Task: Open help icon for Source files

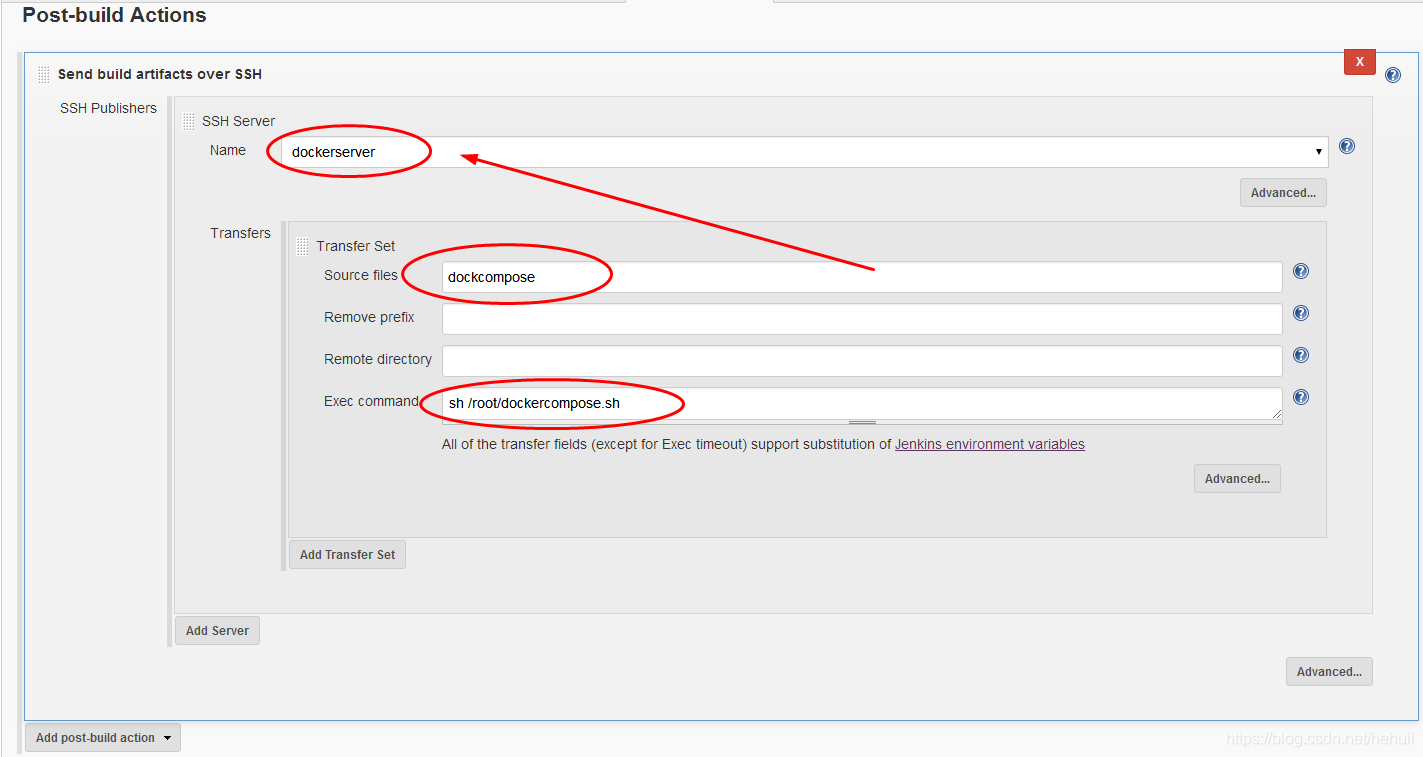Action: coord(1301,271)
